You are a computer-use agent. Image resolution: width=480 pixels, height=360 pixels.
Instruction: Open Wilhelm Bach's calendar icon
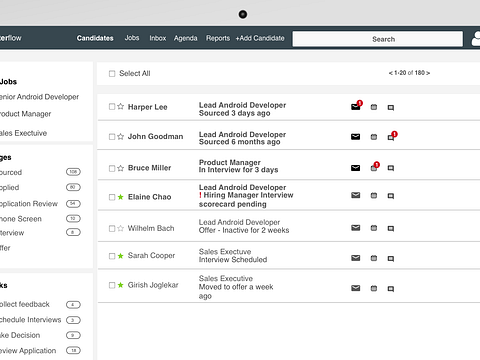click(x=374, y=228)
